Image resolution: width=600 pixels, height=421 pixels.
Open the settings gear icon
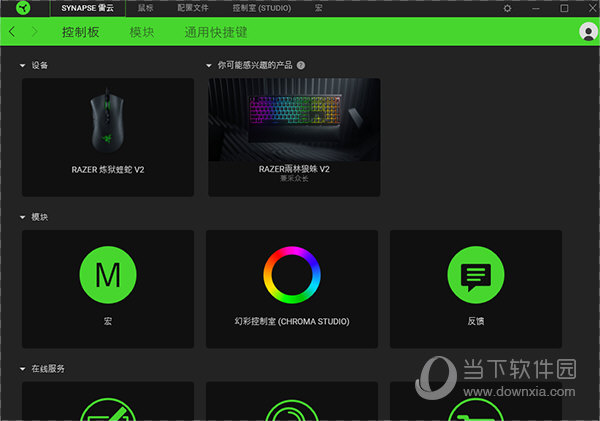point(507,8)
